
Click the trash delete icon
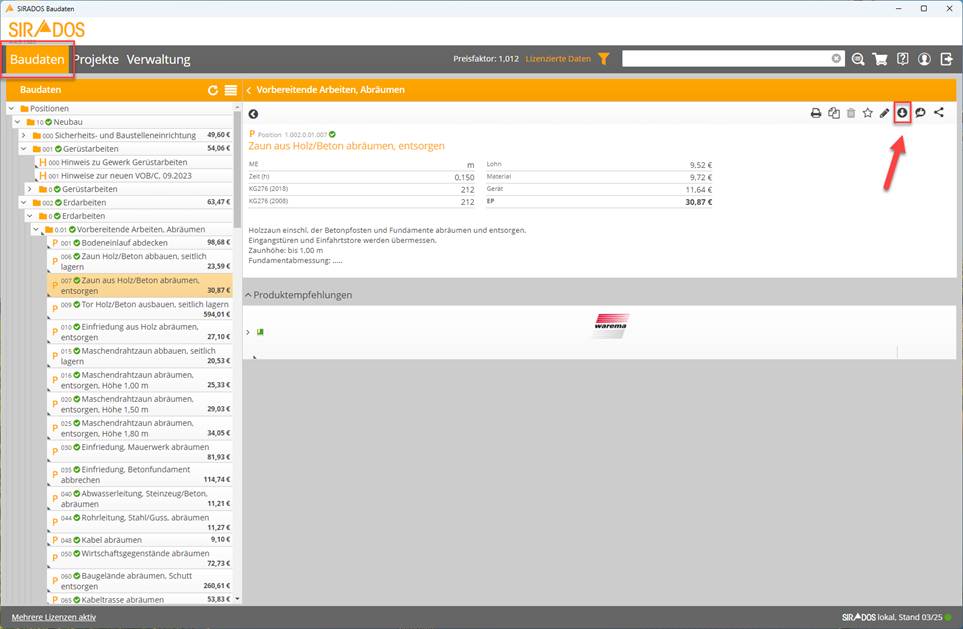pyautogui.click(x=851, y=113)
